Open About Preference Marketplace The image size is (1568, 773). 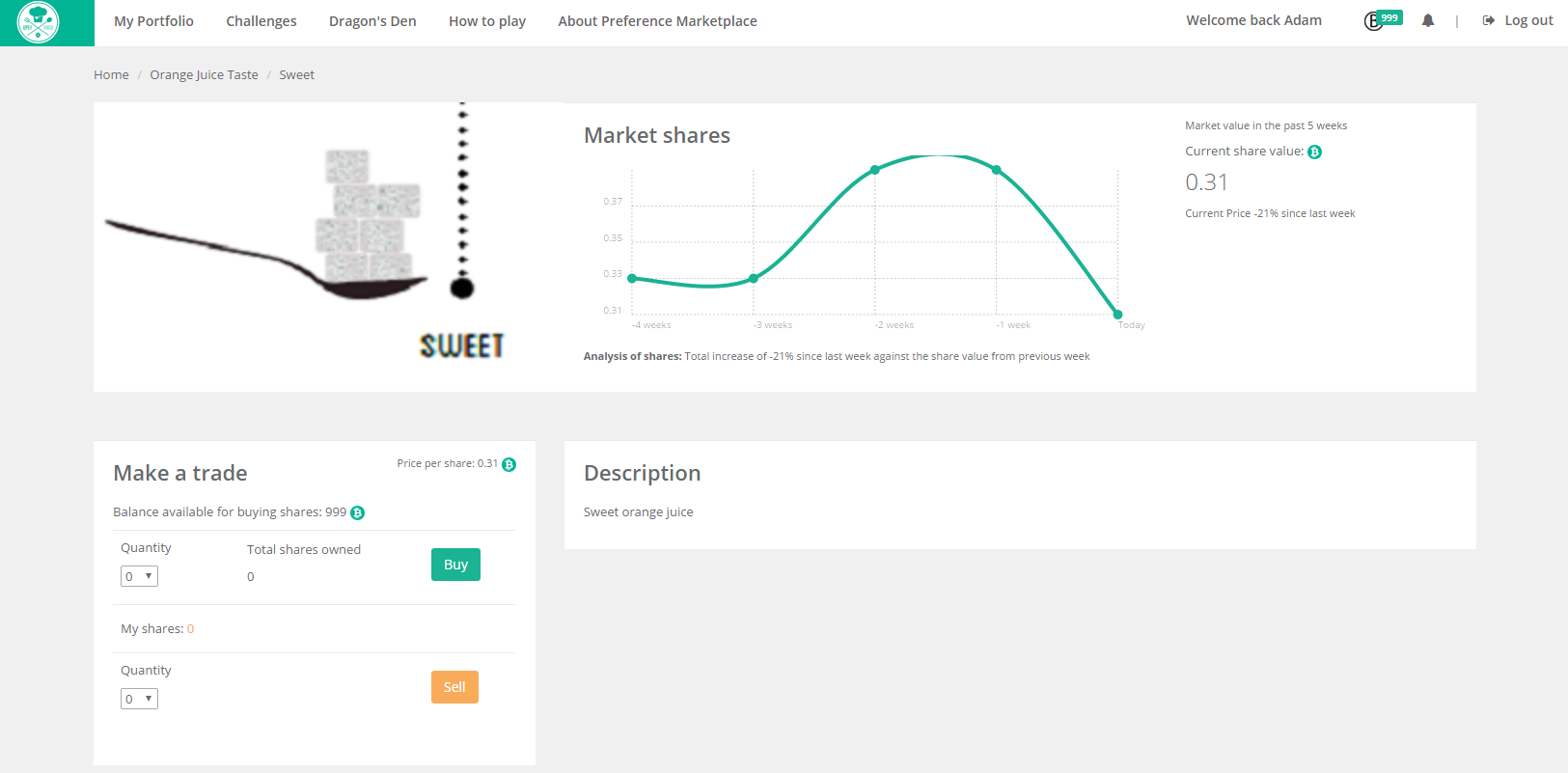click(x=657, y=21)
